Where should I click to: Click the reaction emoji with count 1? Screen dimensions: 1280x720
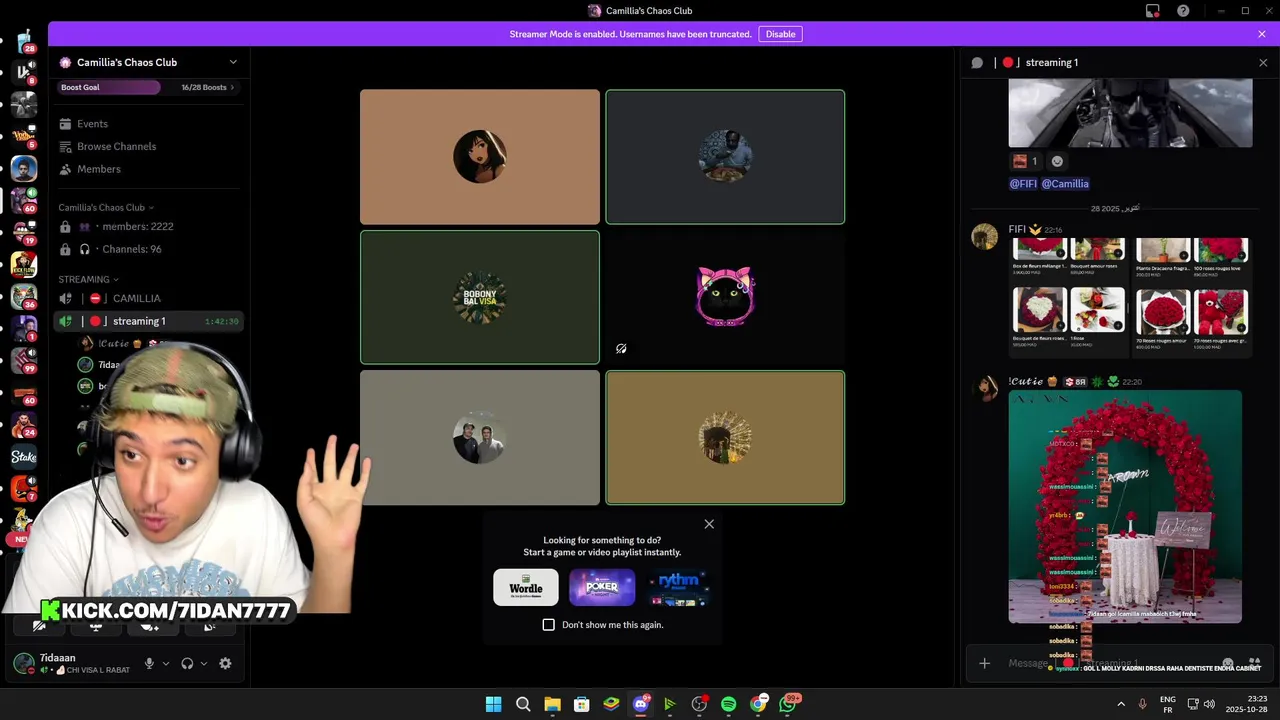click(1026, 161)
